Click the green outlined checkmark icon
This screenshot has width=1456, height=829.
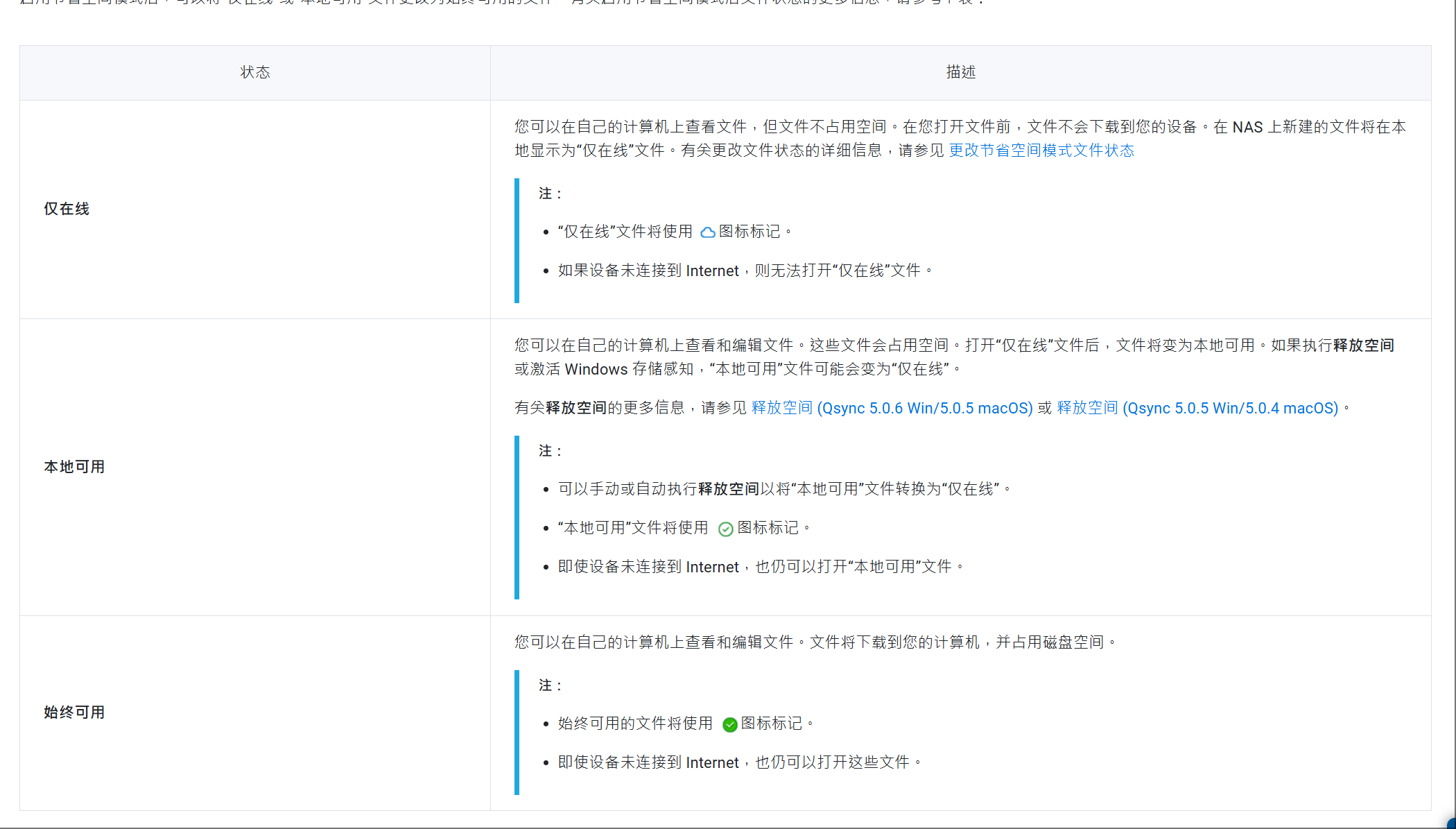coord(725,529)
